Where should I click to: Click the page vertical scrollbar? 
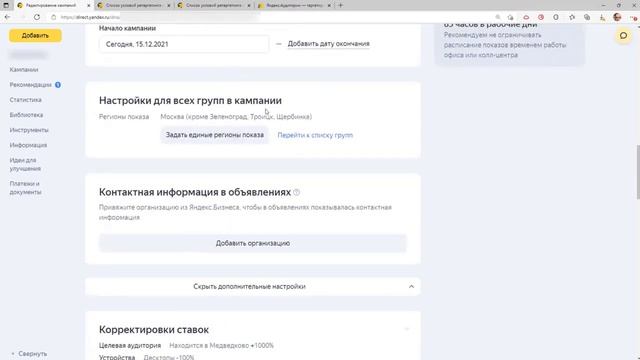click(x=638, y=171)
